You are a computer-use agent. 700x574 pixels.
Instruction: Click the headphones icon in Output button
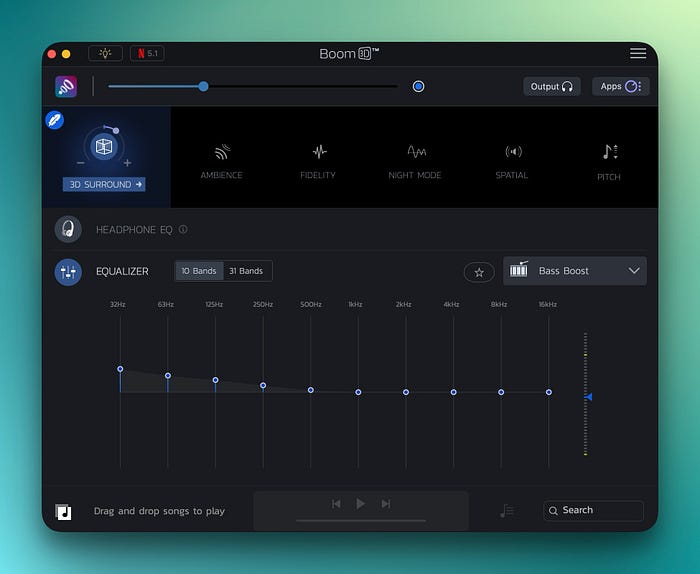pos(567,87)
